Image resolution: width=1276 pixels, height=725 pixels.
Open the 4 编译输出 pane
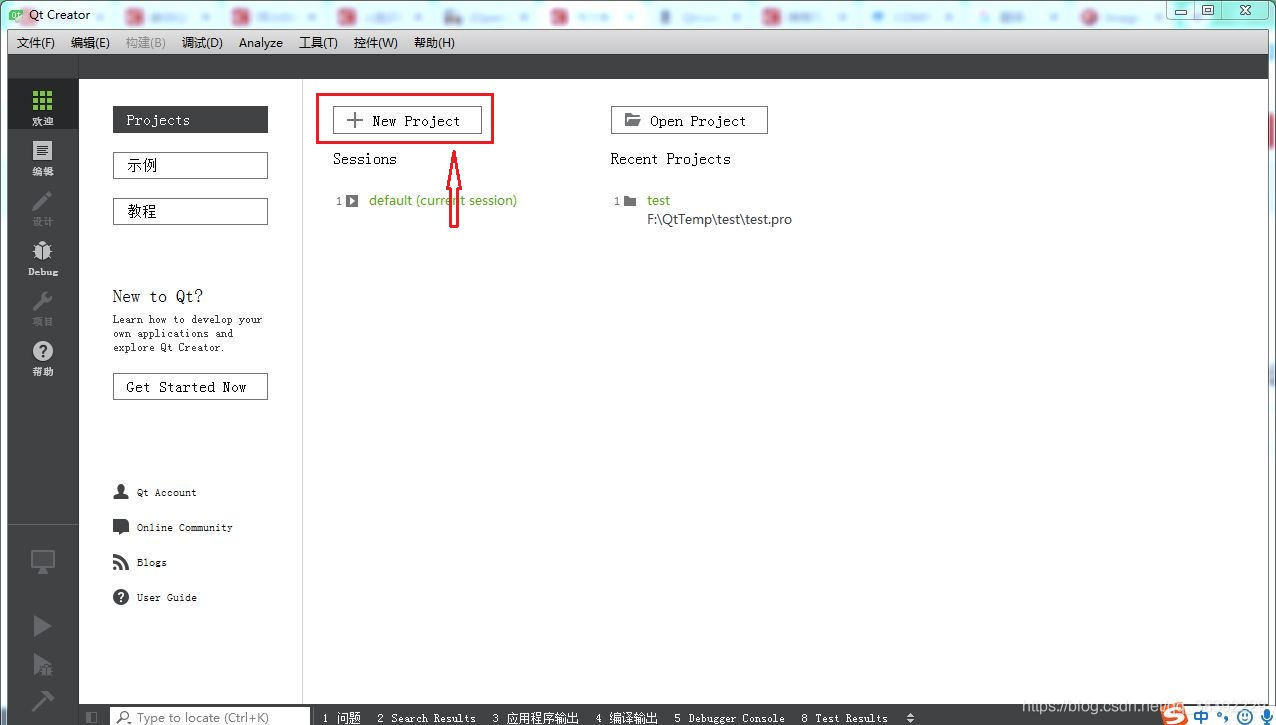pos(626,717)
